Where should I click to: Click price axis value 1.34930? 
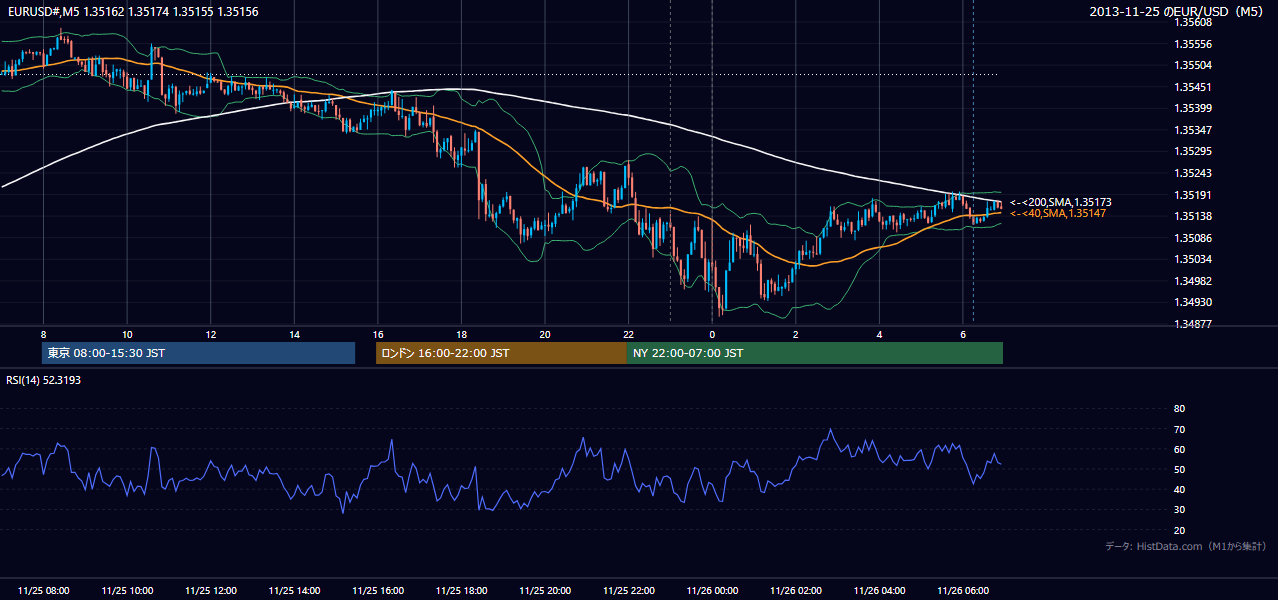click(1192, 302)
